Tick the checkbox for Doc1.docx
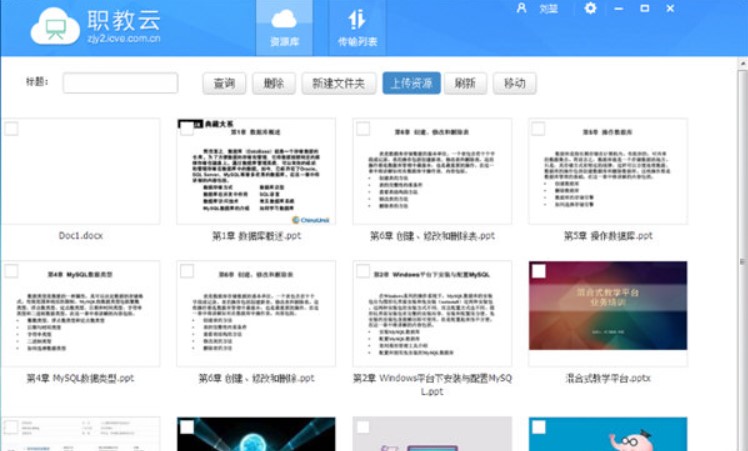The height and width of the screenshot is (451, 748). tap(11, 128)
